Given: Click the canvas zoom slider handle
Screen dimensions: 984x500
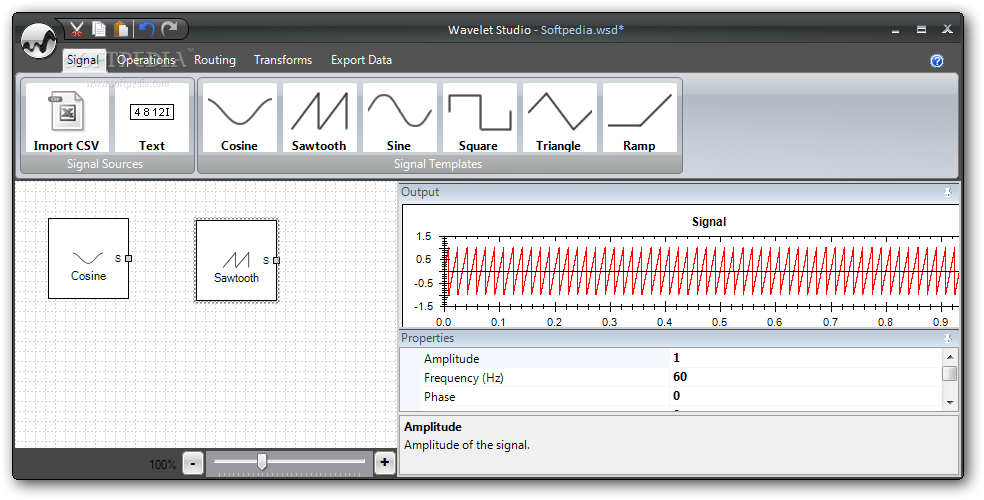Looking at the screenshot, I should coord(262,462).
